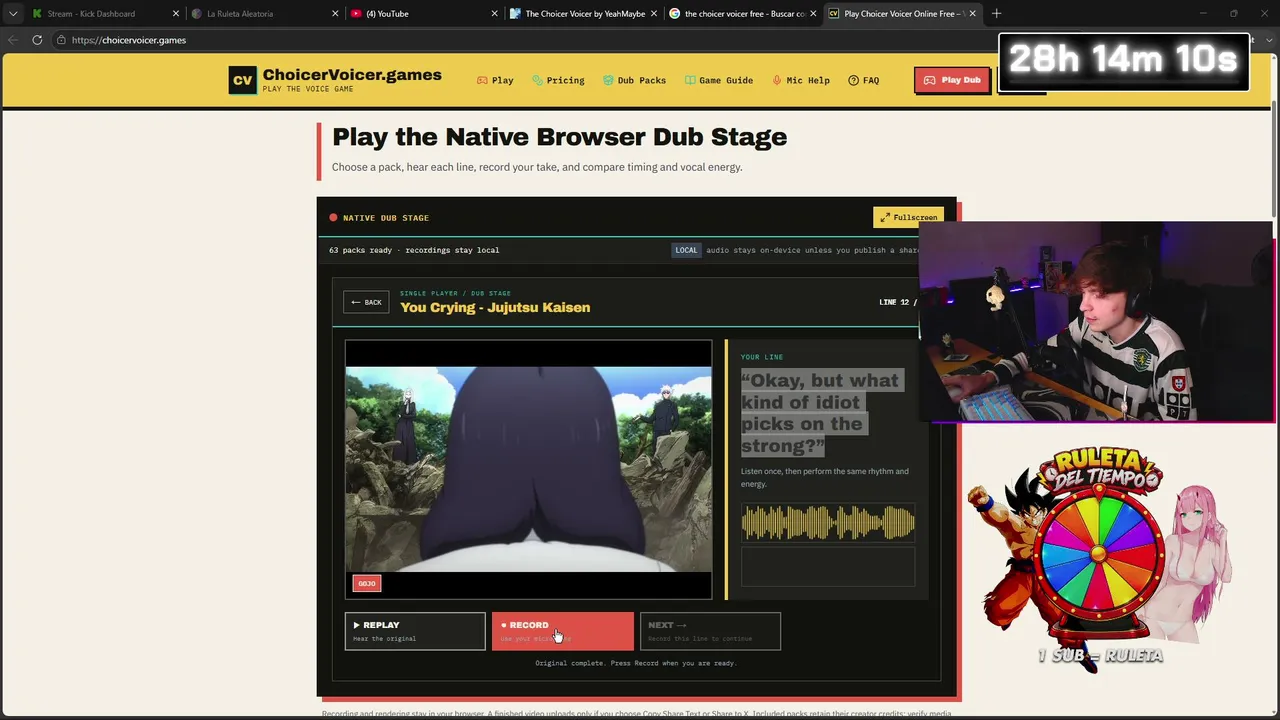Open a new browser tab

click(996, 14)
